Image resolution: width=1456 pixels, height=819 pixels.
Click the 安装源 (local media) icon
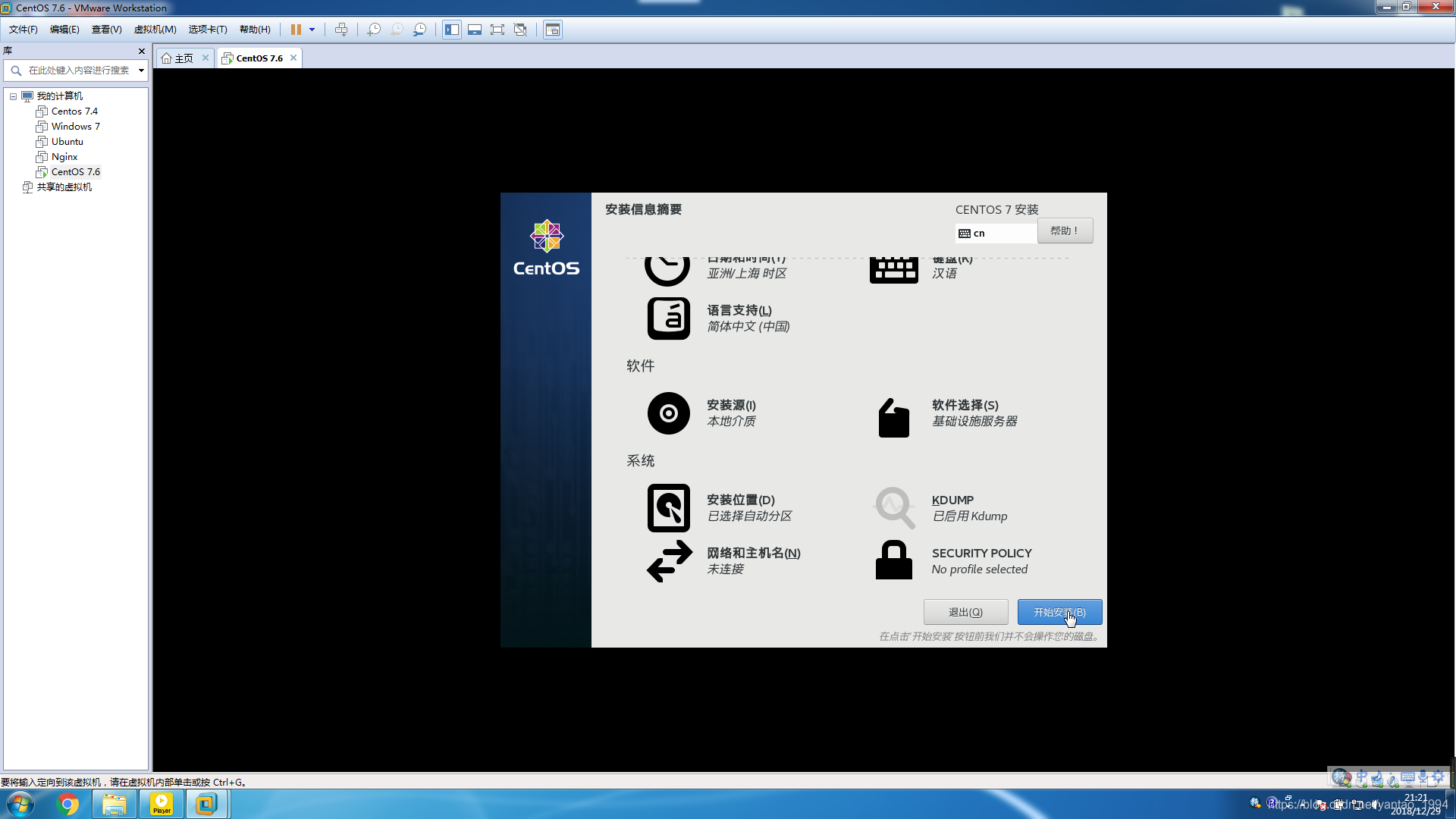pos(668,413)
